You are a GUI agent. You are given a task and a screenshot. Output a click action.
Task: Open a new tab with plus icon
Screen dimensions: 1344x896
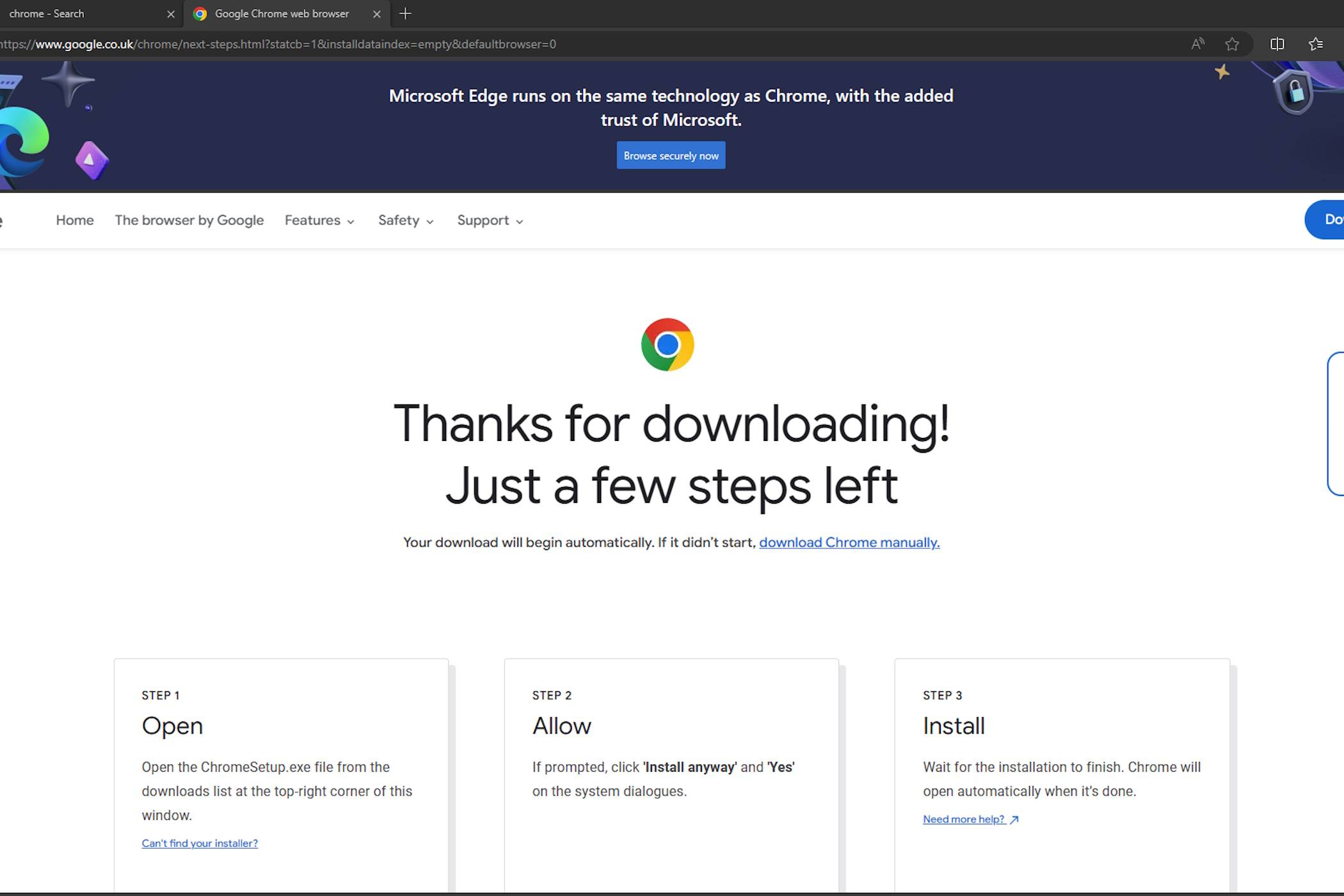tap(405, 13)
